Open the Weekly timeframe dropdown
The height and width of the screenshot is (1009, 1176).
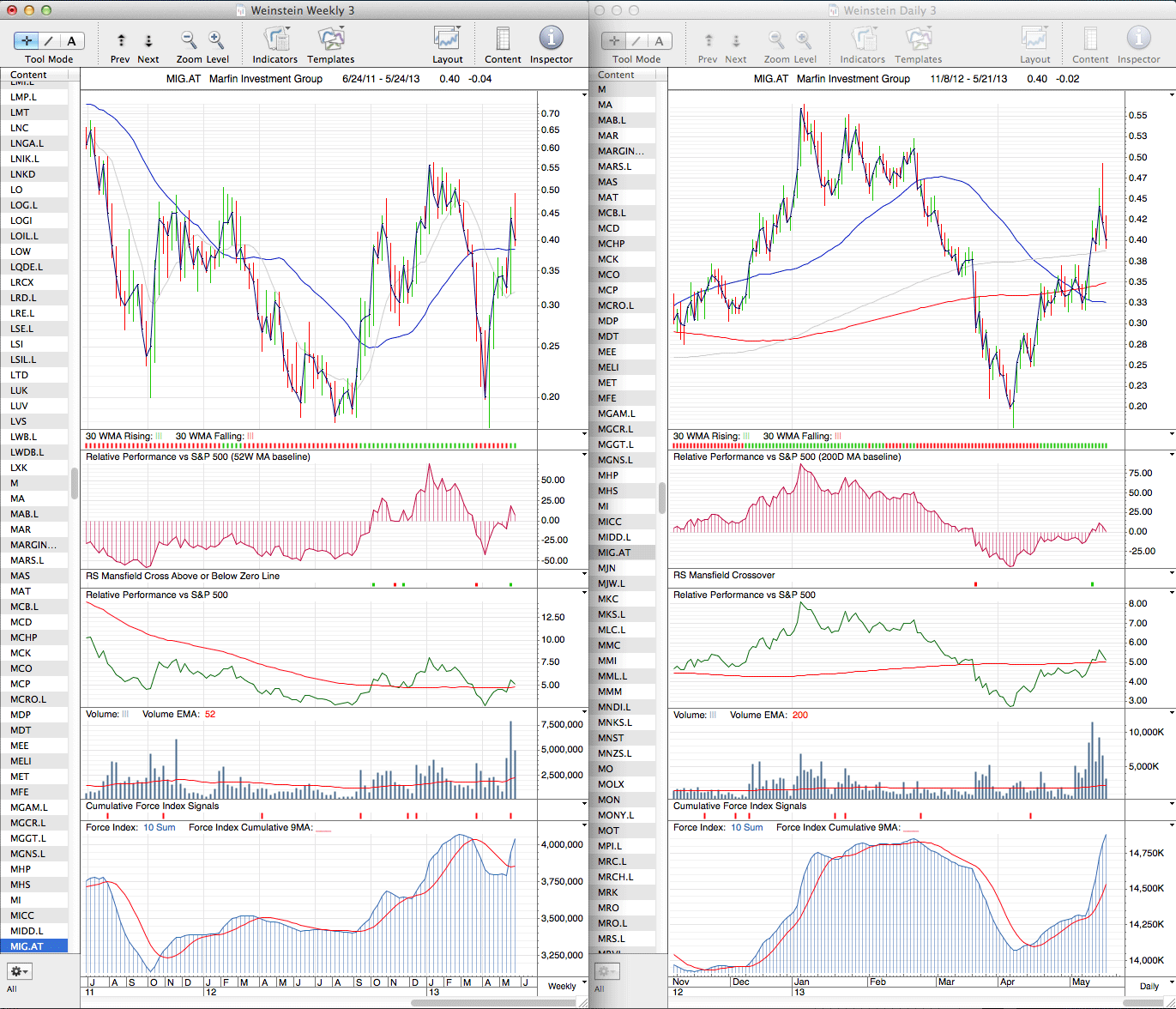(x=562, y=986)
